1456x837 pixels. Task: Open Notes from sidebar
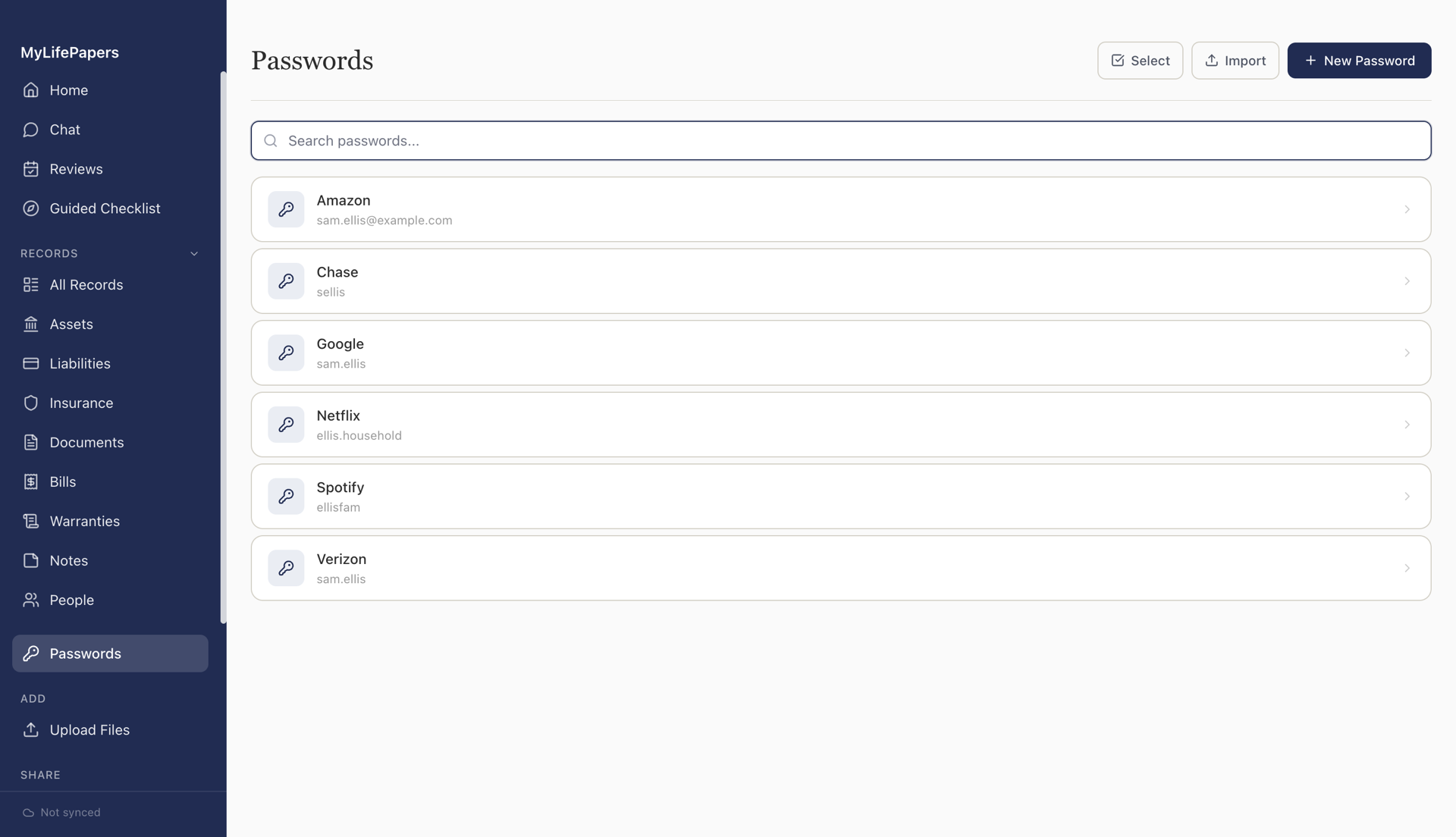coord(110,561)
